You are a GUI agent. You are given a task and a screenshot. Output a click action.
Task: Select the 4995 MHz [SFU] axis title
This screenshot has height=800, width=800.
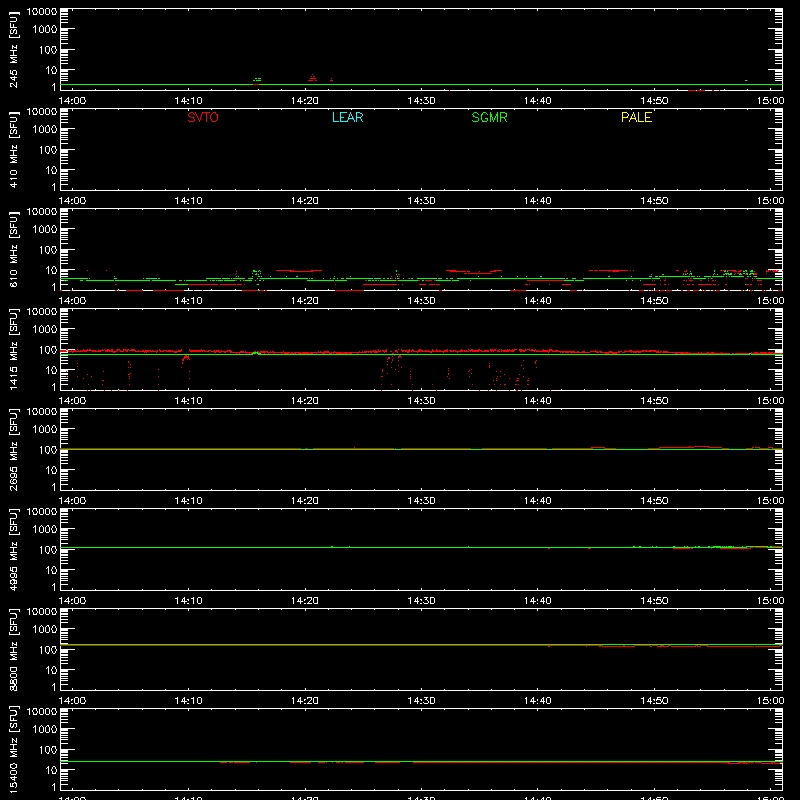coord(13,549)
